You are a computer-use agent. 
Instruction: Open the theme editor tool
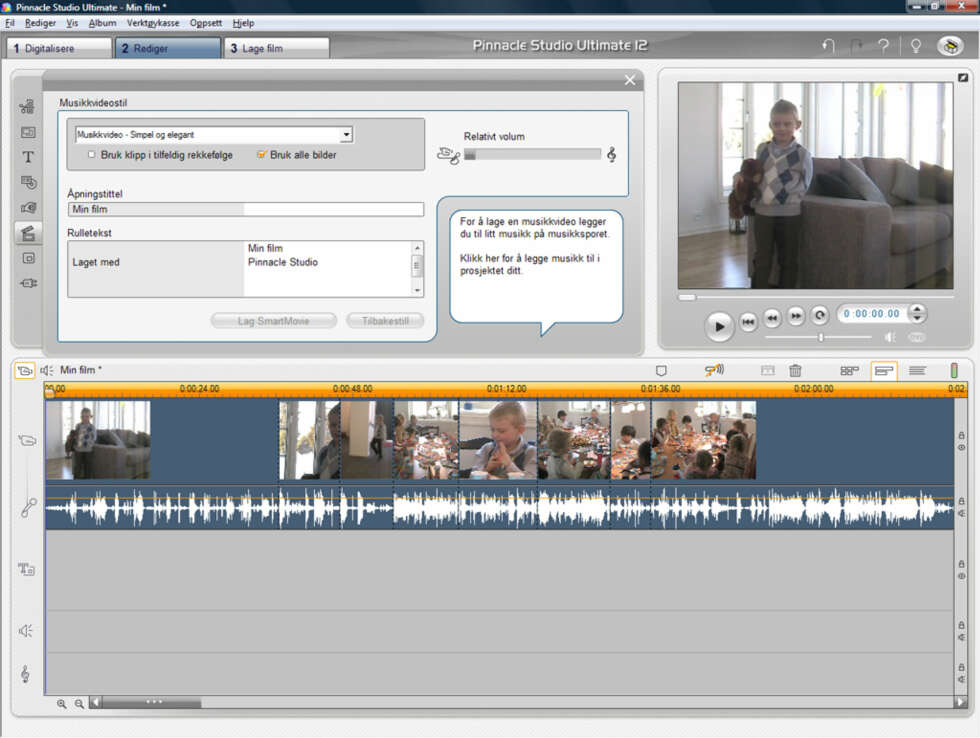point(28,132)
